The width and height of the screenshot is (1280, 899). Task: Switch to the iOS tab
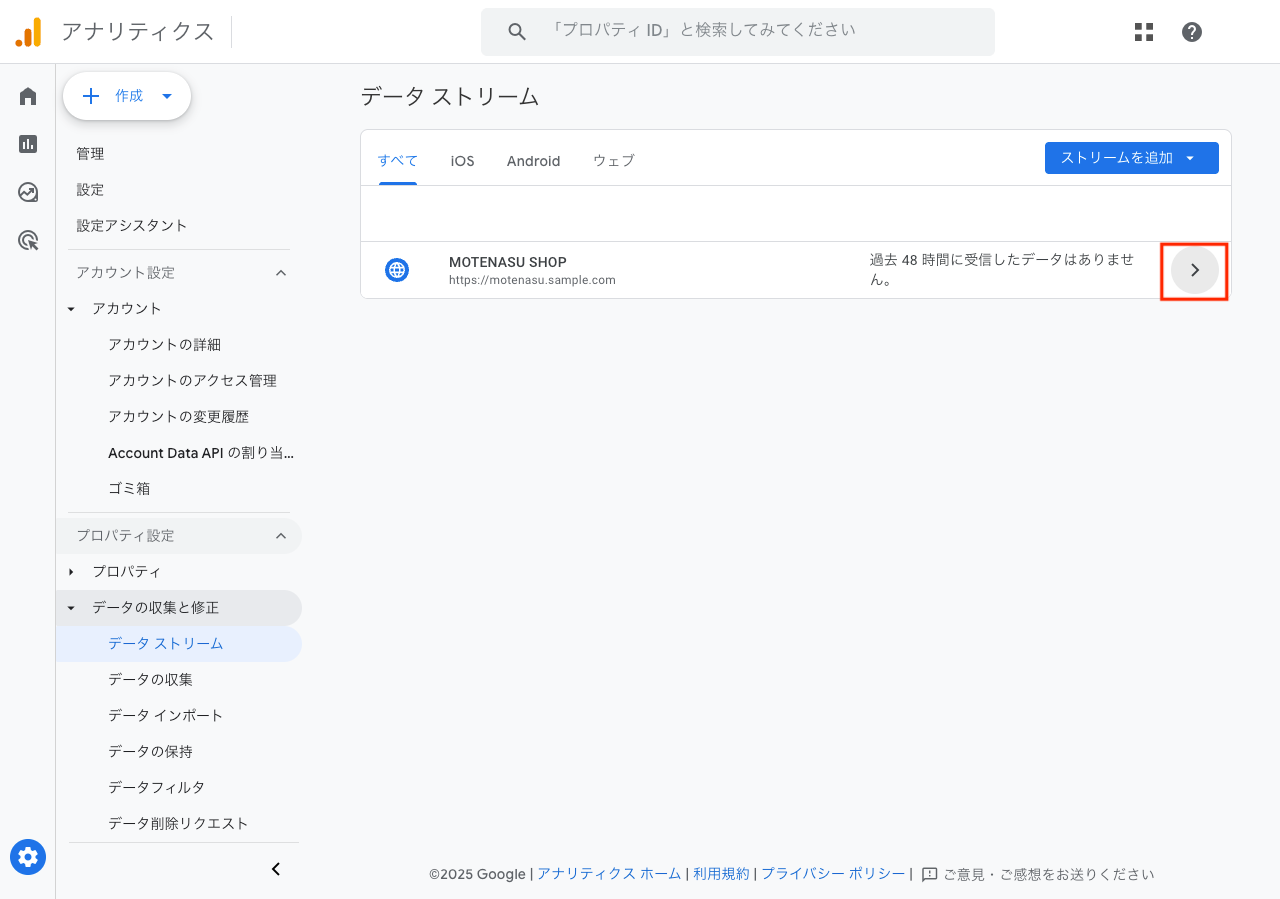(461, 160)
